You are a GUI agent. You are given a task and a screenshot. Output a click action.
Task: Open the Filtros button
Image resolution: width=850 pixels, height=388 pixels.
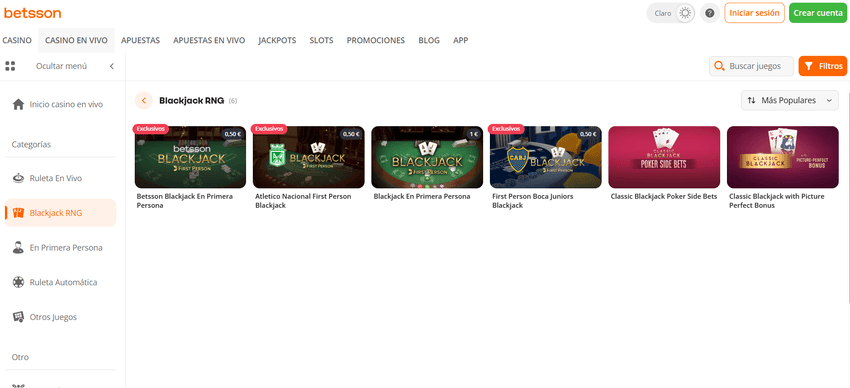[822, 66]
